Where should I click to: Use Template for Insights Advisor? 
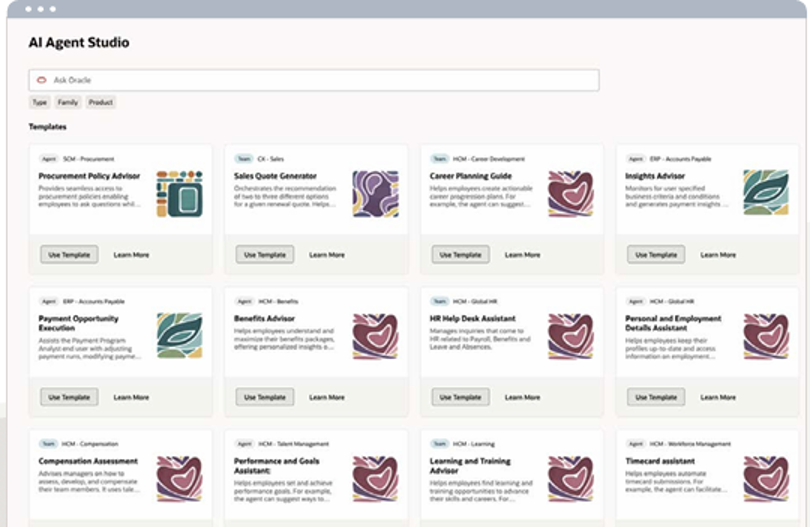click(656, 255)
